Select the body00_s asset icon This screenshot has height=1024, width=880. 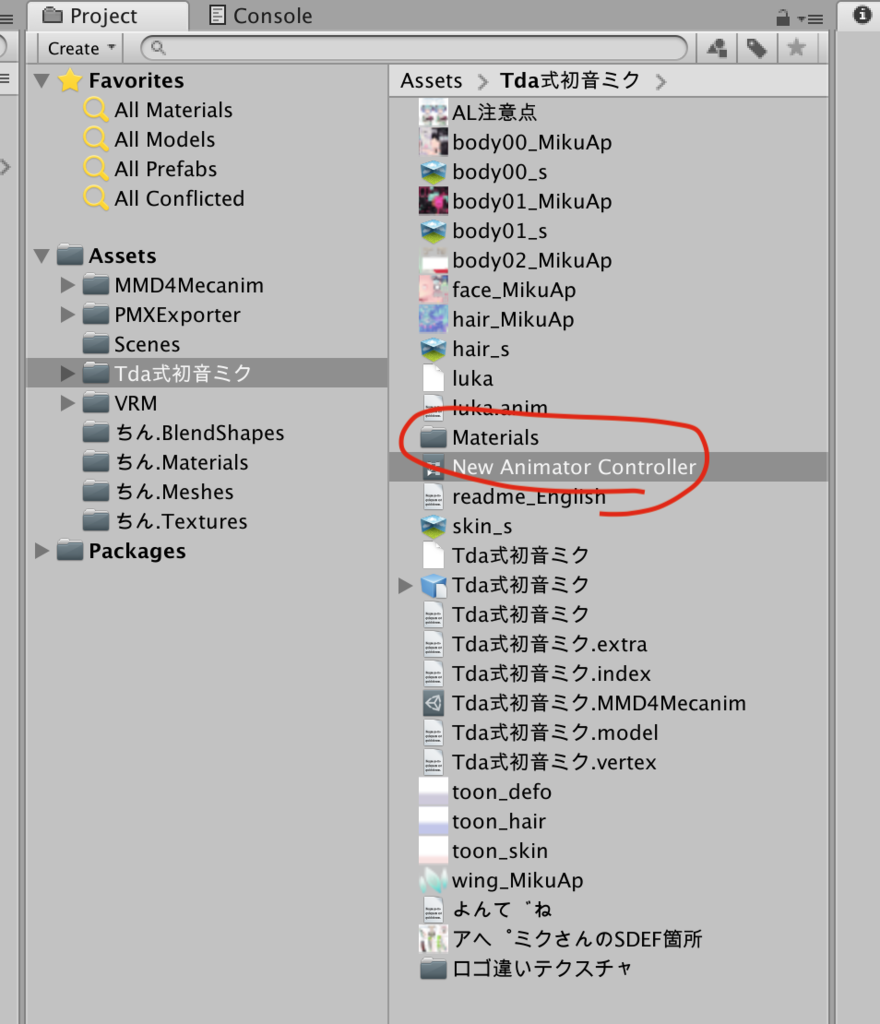433,172
